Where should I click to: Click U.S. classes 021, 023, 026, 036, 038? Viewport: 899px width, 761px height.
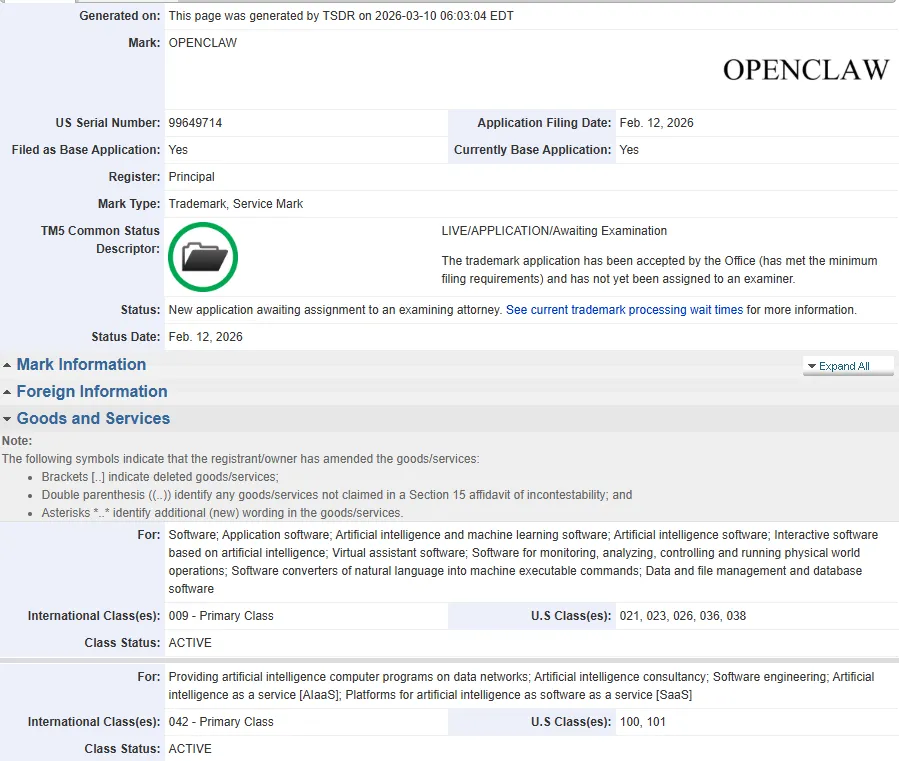pos(683,616)
